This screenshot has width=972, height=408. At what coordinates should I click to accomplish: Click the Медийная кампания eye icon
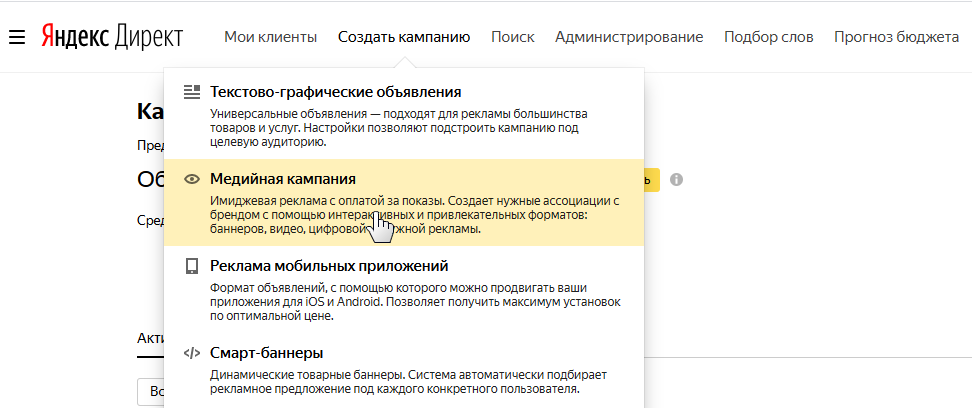click(x=192, y=179)
